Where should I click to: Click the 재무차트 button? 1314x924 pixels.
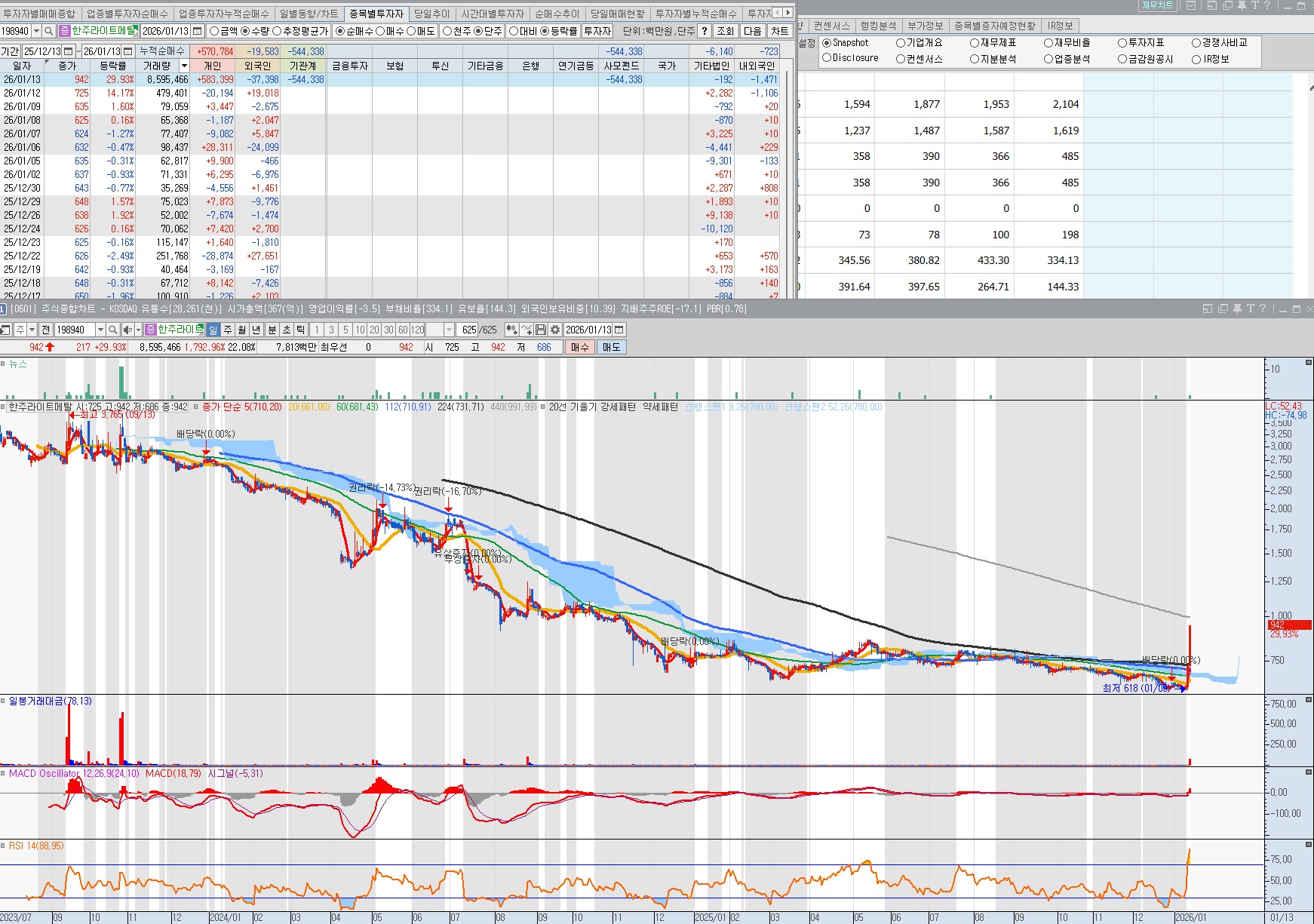1158,5
